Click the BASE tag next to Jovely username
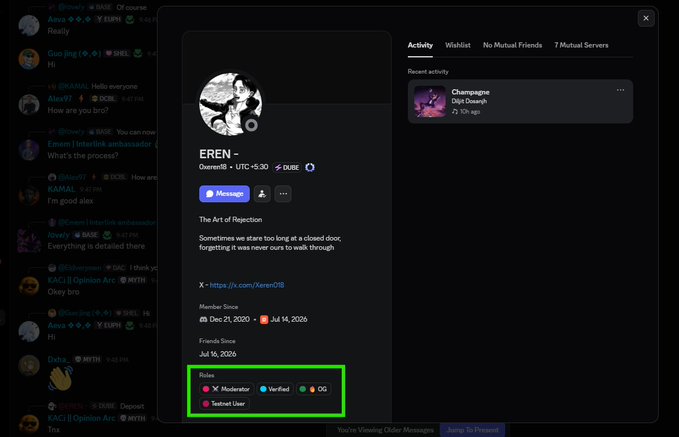Screen dimensions: 679x437 pos(86,235)
